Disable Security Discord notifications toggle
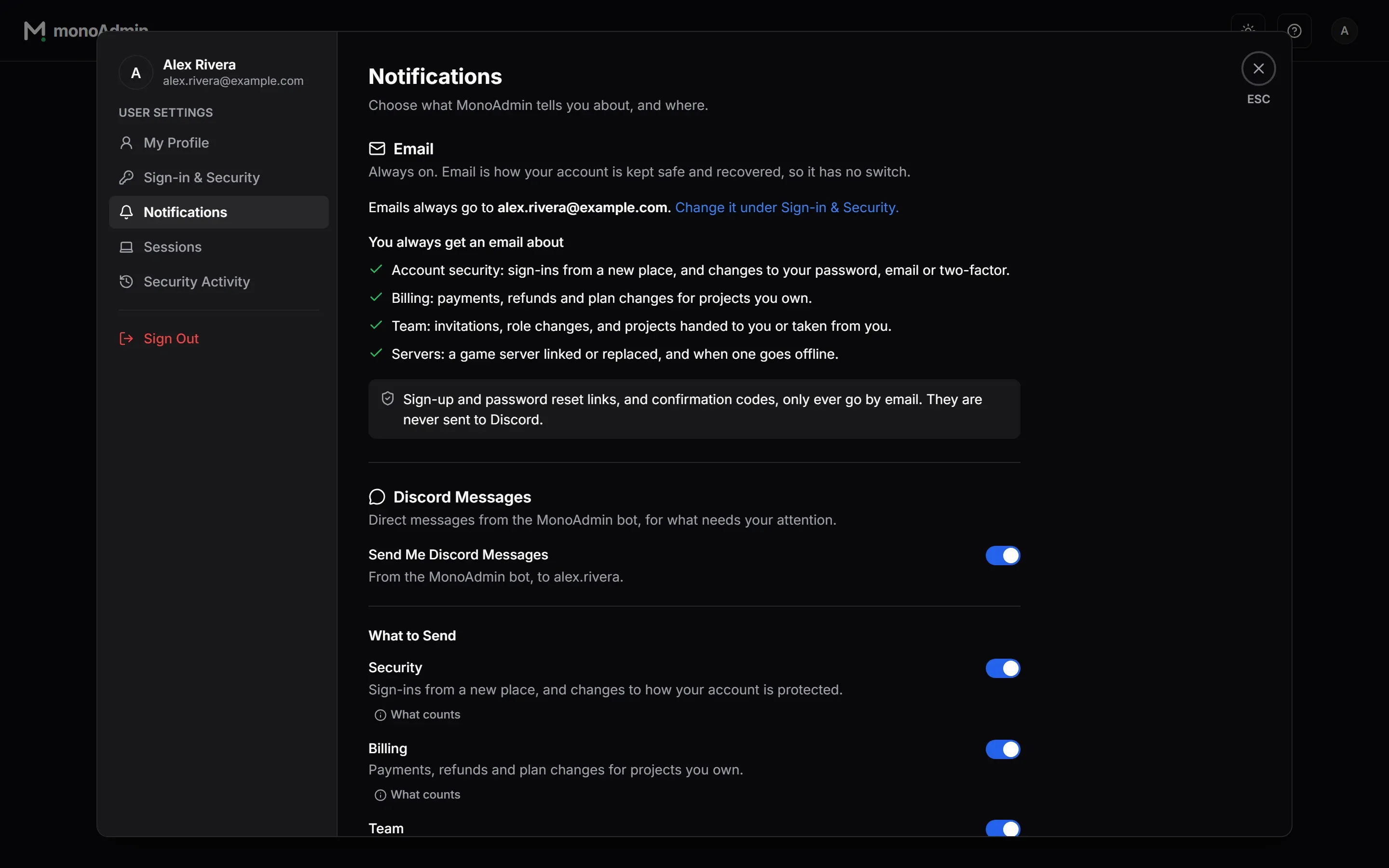 pyautogui.click(x=1003, y=668)
